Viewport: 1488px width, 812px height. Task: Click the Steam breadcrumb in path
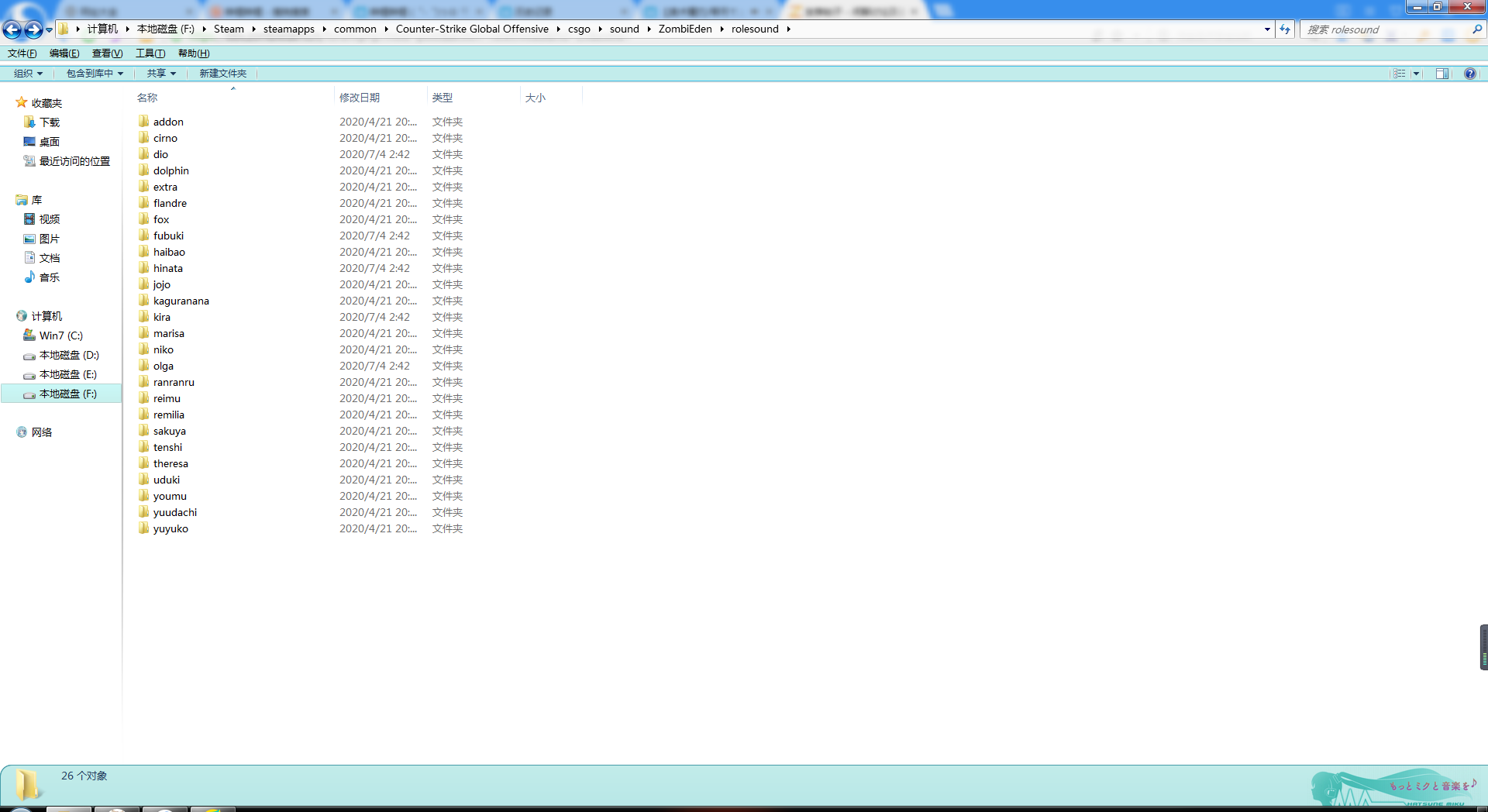[229, 29]
